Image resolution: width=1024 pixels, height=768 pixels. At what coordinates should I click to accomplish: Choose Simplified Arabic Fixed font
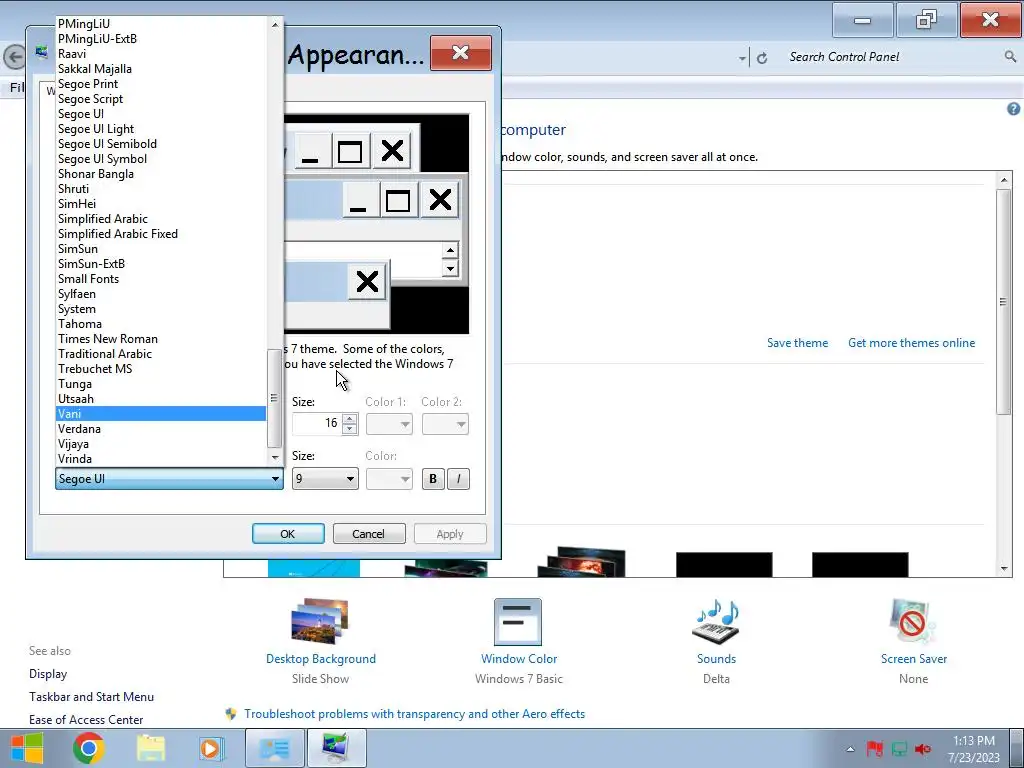point(161,234)
